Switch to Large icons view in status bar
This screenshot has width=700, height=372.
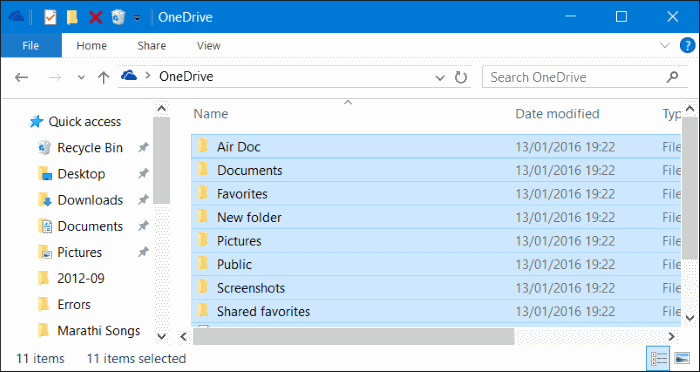tap(683, 359)
